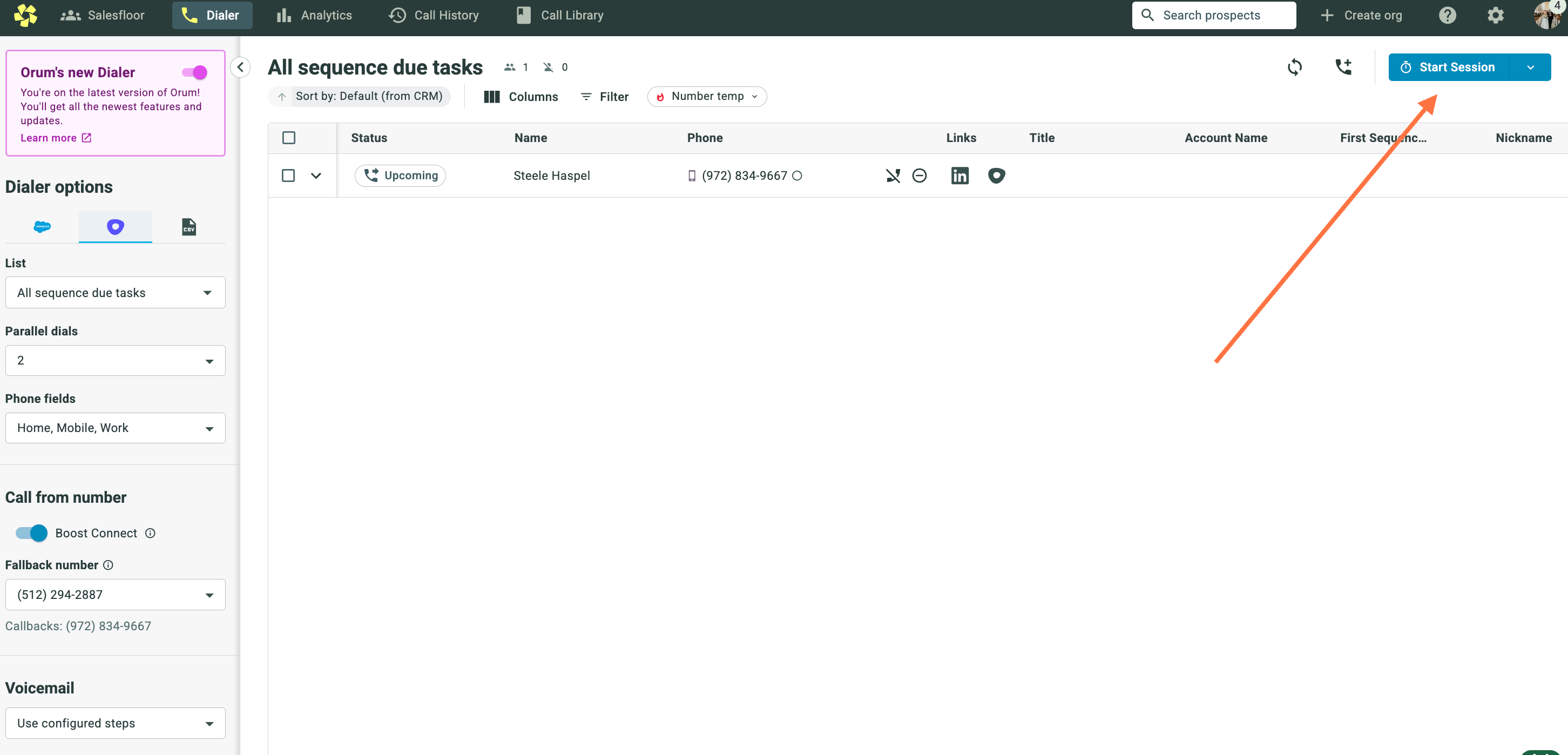Open the Phone fields dropdown
Image resolution: width=1568 pixels, height=755 pixels.
coord(115,427)
